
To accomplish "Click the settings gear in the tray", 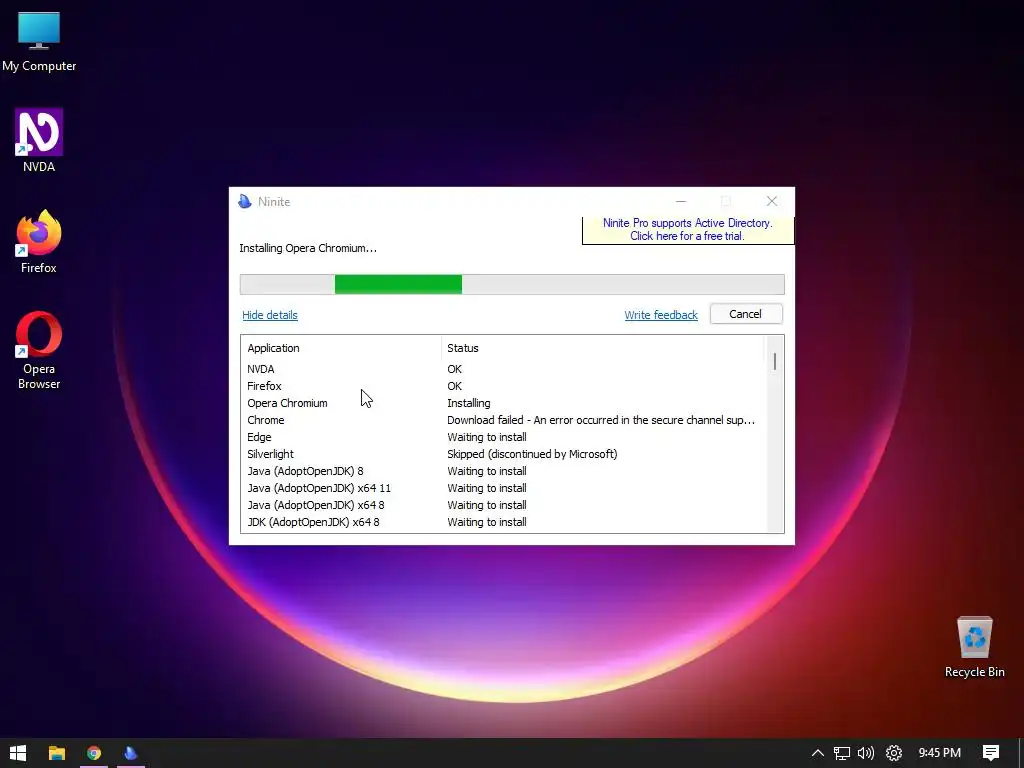I will 894,753.
